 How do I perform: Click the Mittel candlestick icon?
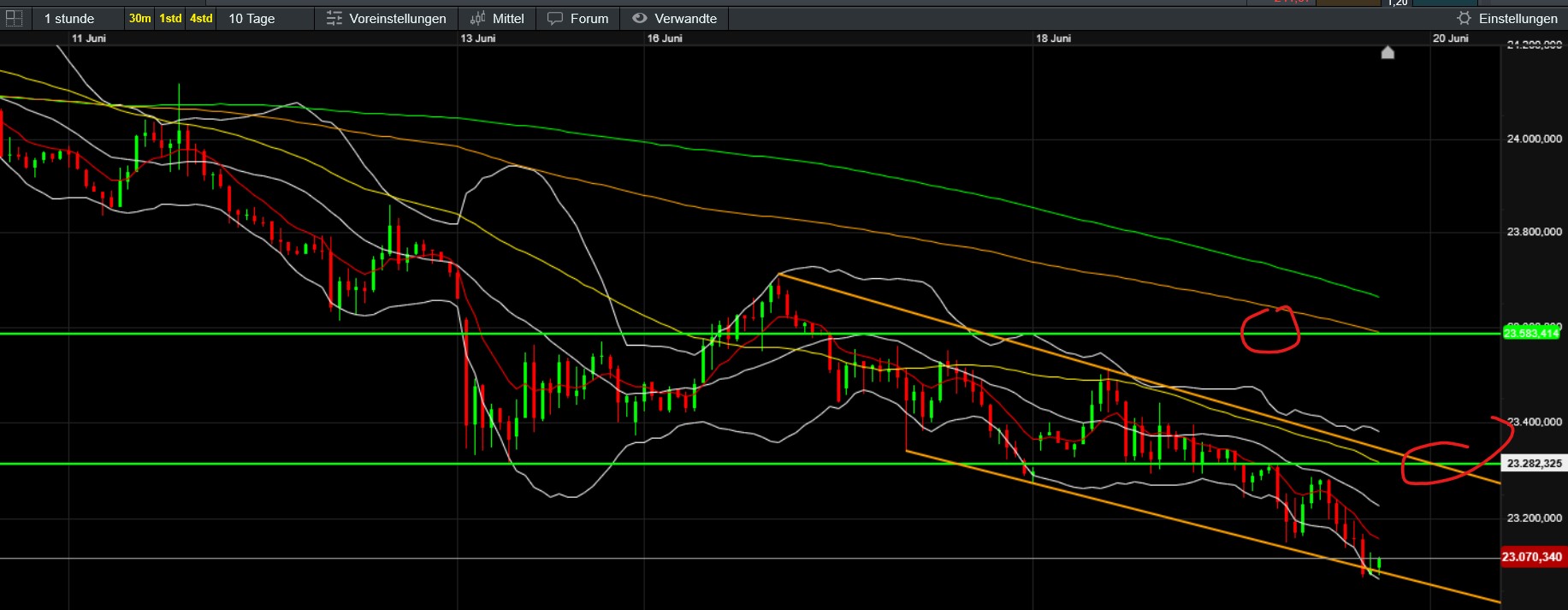click(478, 18)
